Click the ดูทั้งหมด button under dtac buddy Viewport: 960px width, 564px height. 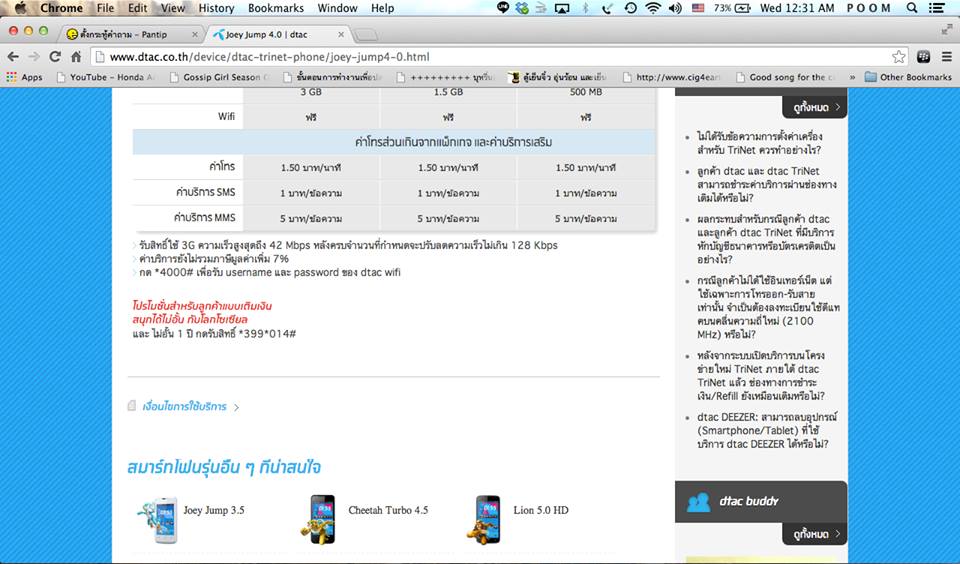[x=815, y=534]
